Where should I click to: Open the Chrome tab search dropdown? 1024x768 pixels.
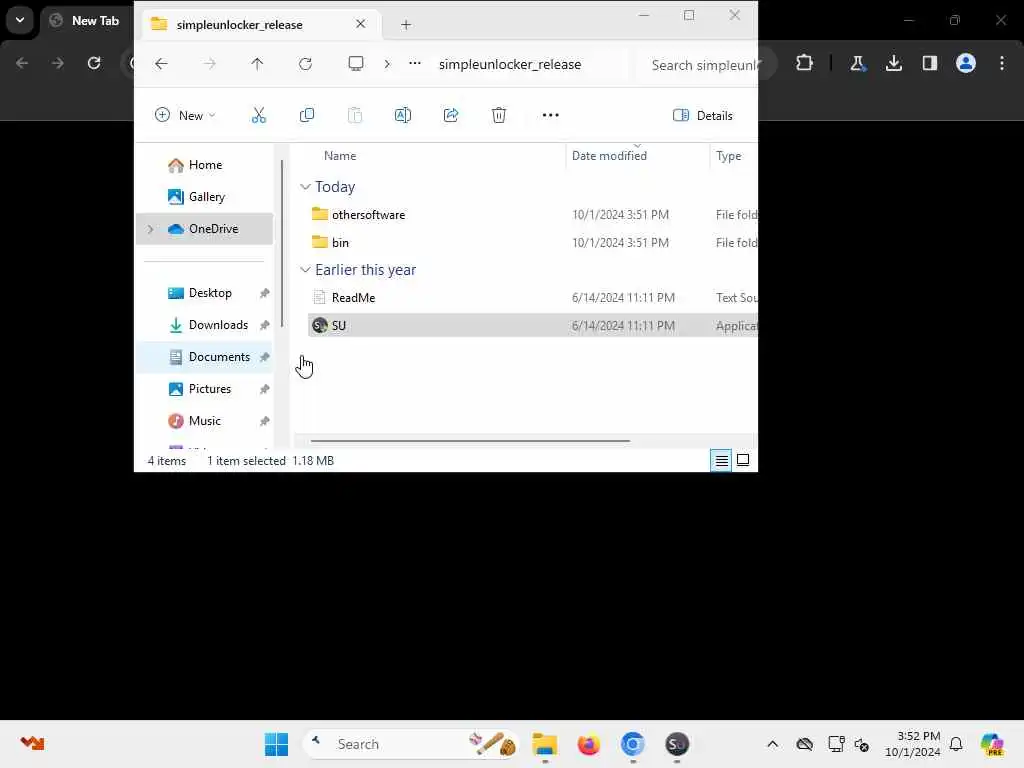coord(20,20)
